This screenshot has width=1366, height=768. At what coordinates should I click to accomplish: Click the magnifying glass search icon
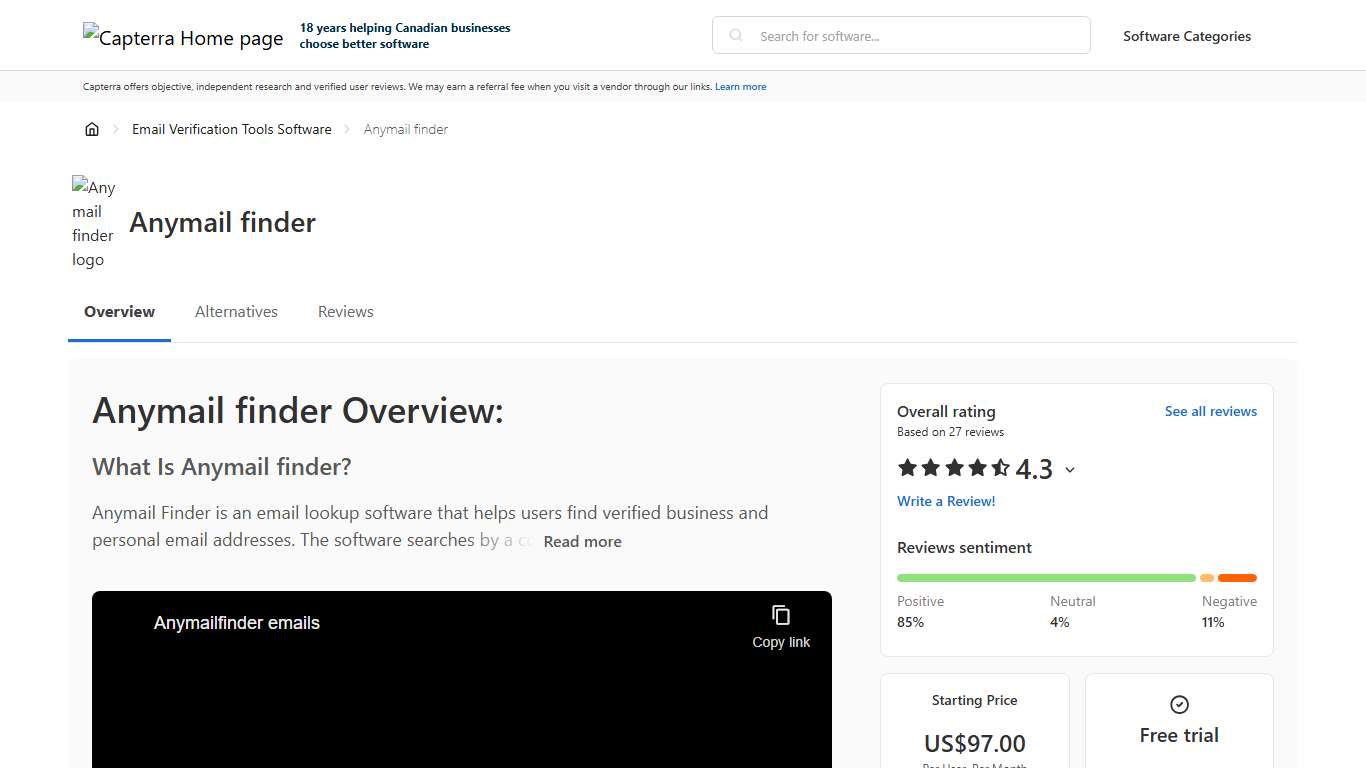tap(735, 35)
